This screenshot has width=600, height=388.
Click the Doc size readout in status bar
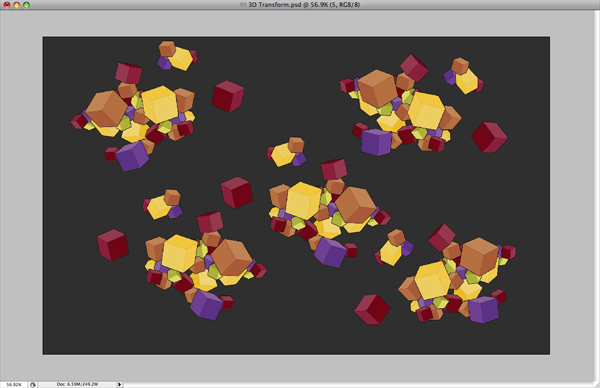coord(77,384)
